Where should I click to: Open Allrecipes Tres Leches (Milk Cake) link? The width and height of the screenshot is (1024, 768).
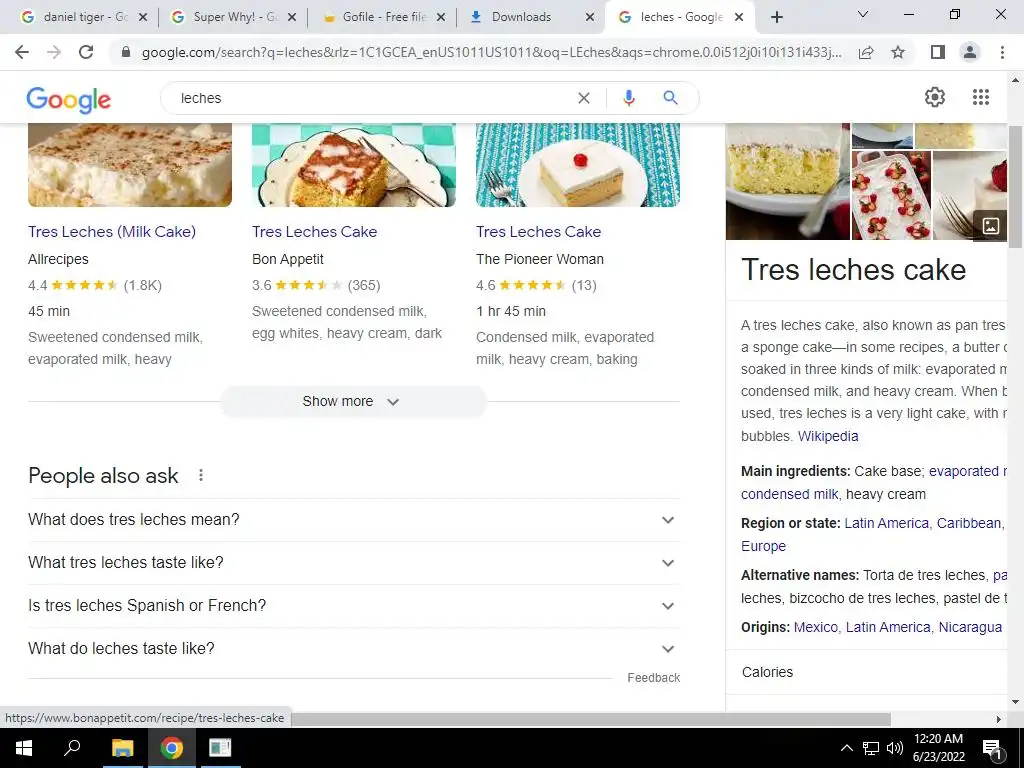coord(112,232)
